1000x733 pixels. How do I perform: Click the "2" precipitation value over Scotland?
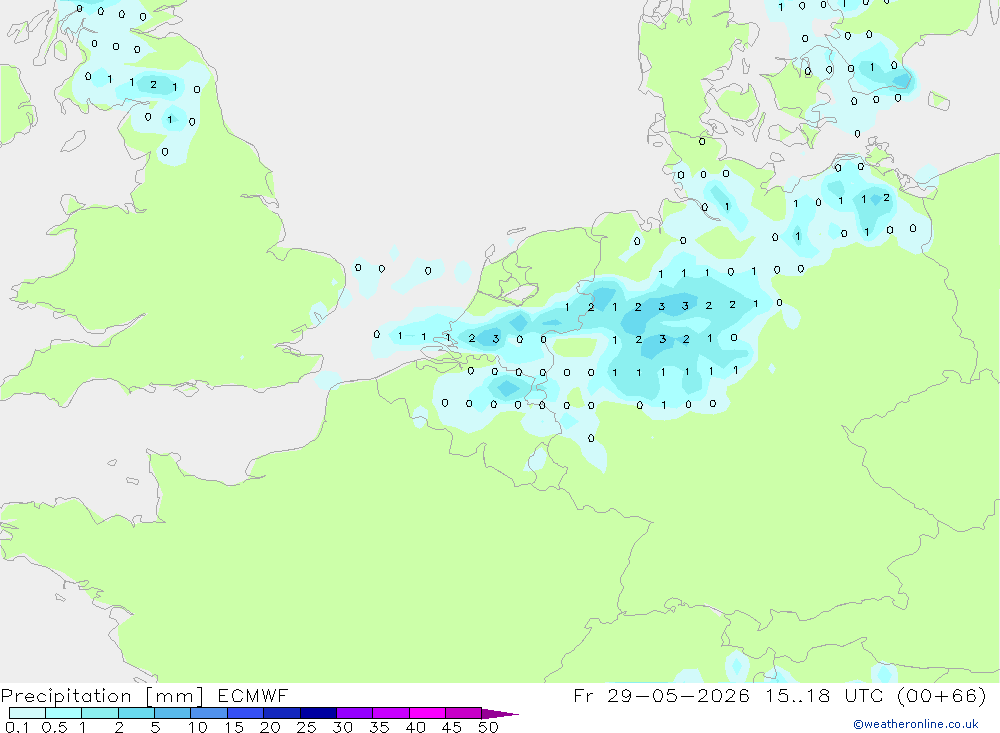coord(153,84)
